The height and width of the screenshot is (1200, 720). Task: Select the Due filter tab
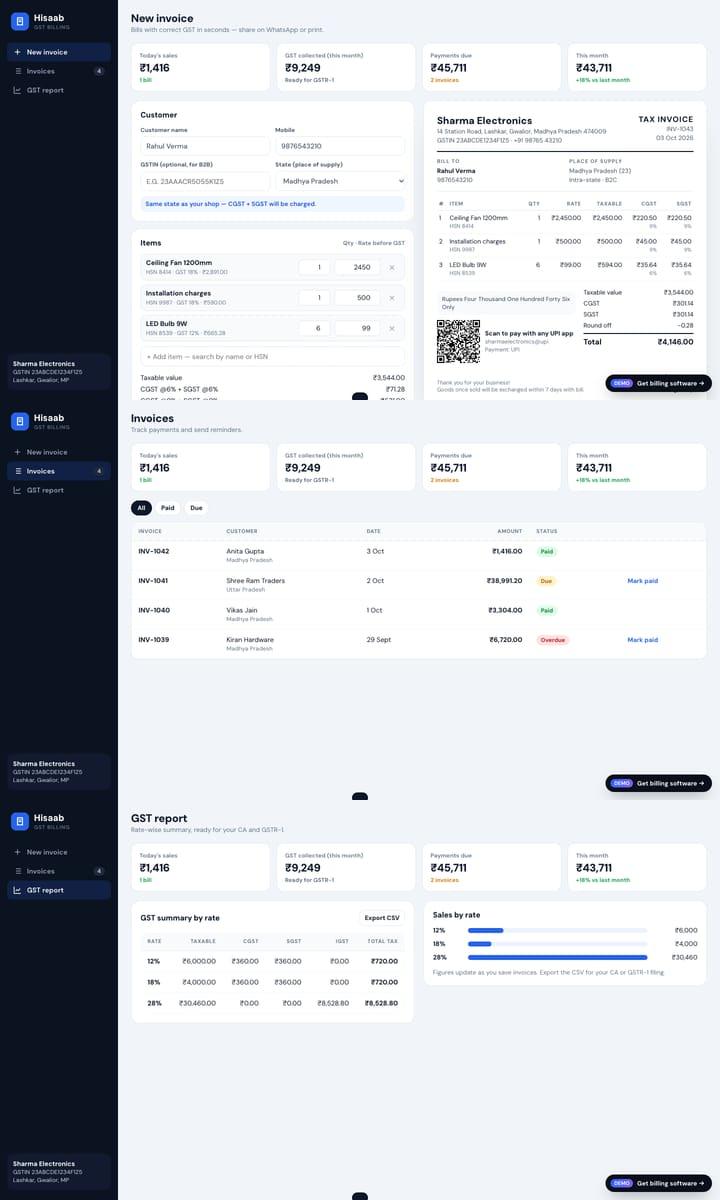196,508
